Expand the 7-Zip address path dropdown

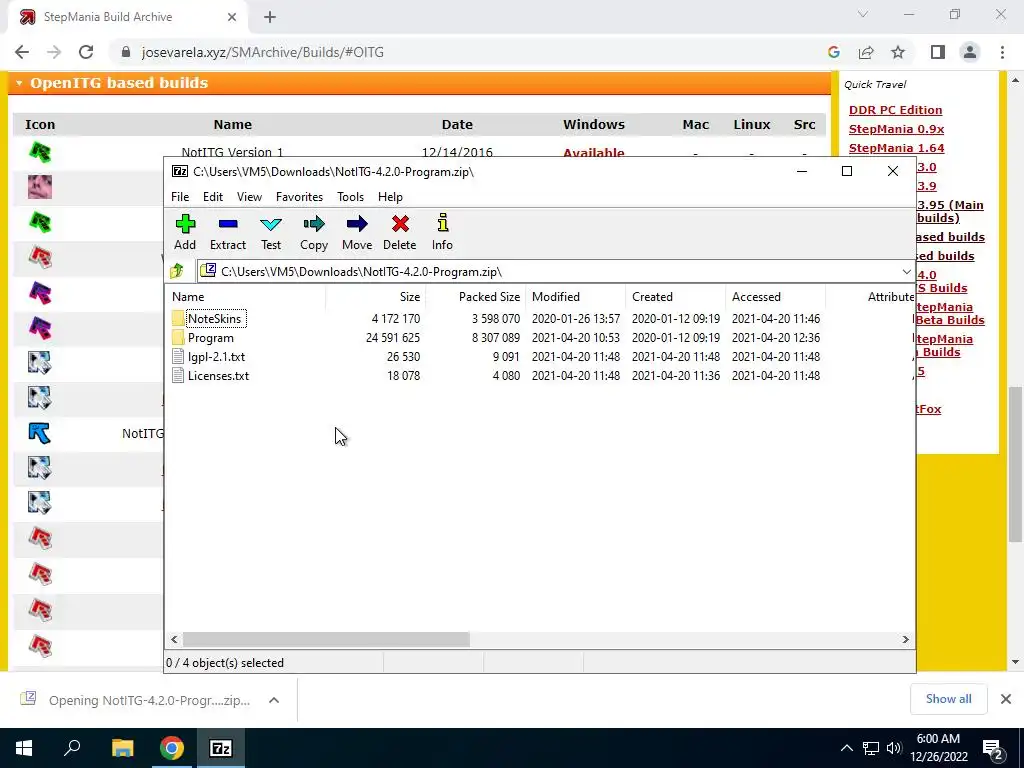906,272
